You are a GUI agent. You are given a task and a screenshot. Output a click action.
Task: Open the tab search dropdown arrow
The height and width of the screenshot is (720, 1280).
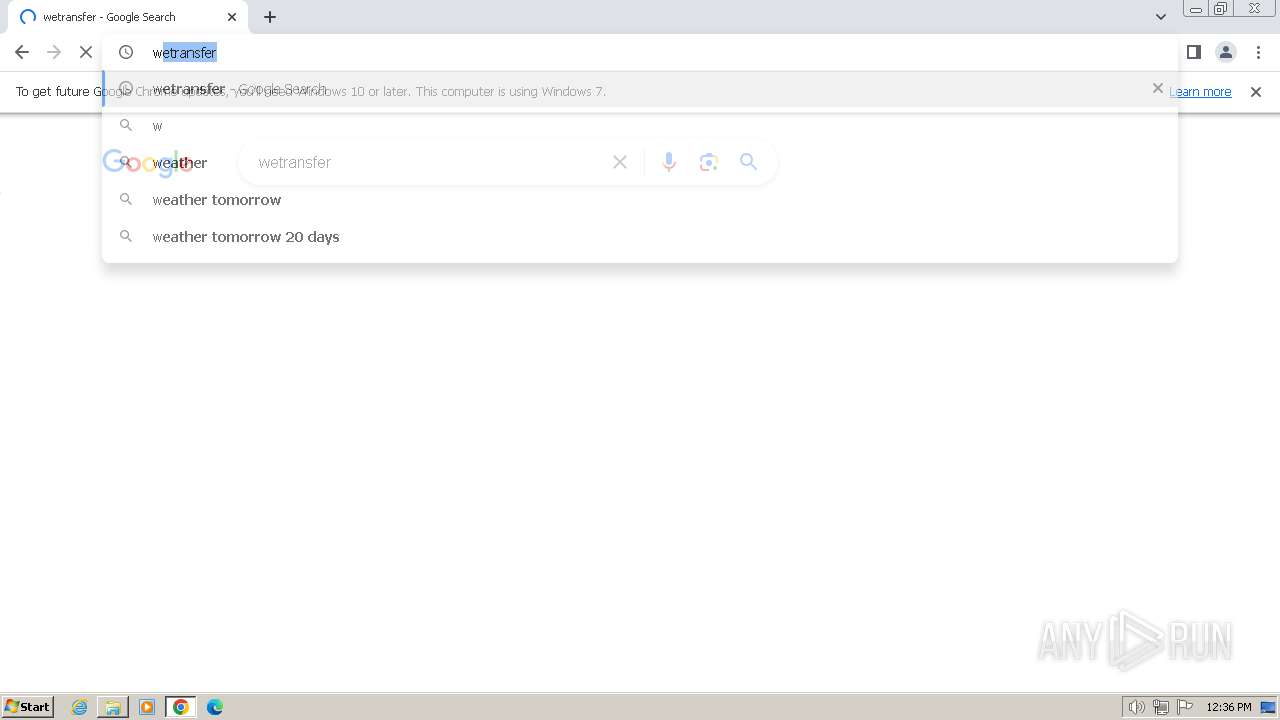tap(1161, 17)
